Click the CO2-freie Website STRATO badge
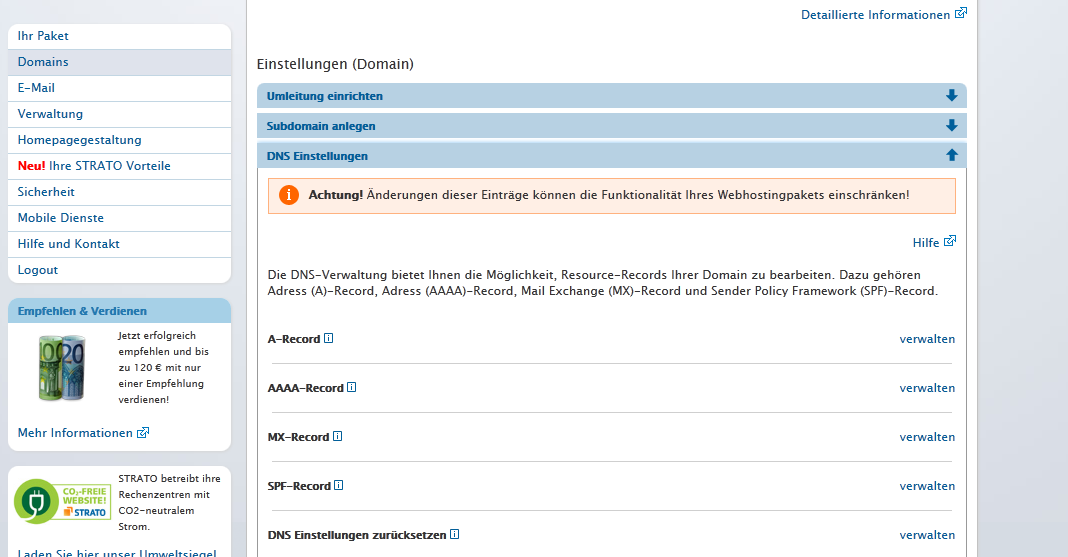1068x557 pixels. coord(63,501)
